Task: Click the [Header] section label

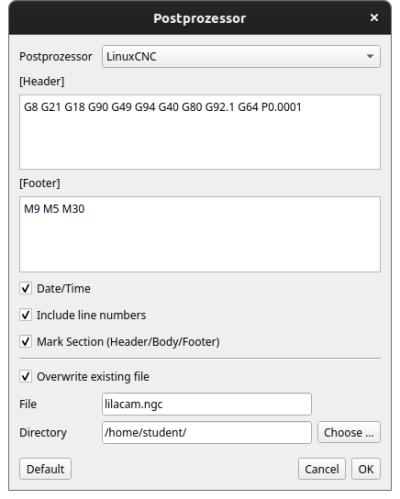Action: (x=42, y=81)
